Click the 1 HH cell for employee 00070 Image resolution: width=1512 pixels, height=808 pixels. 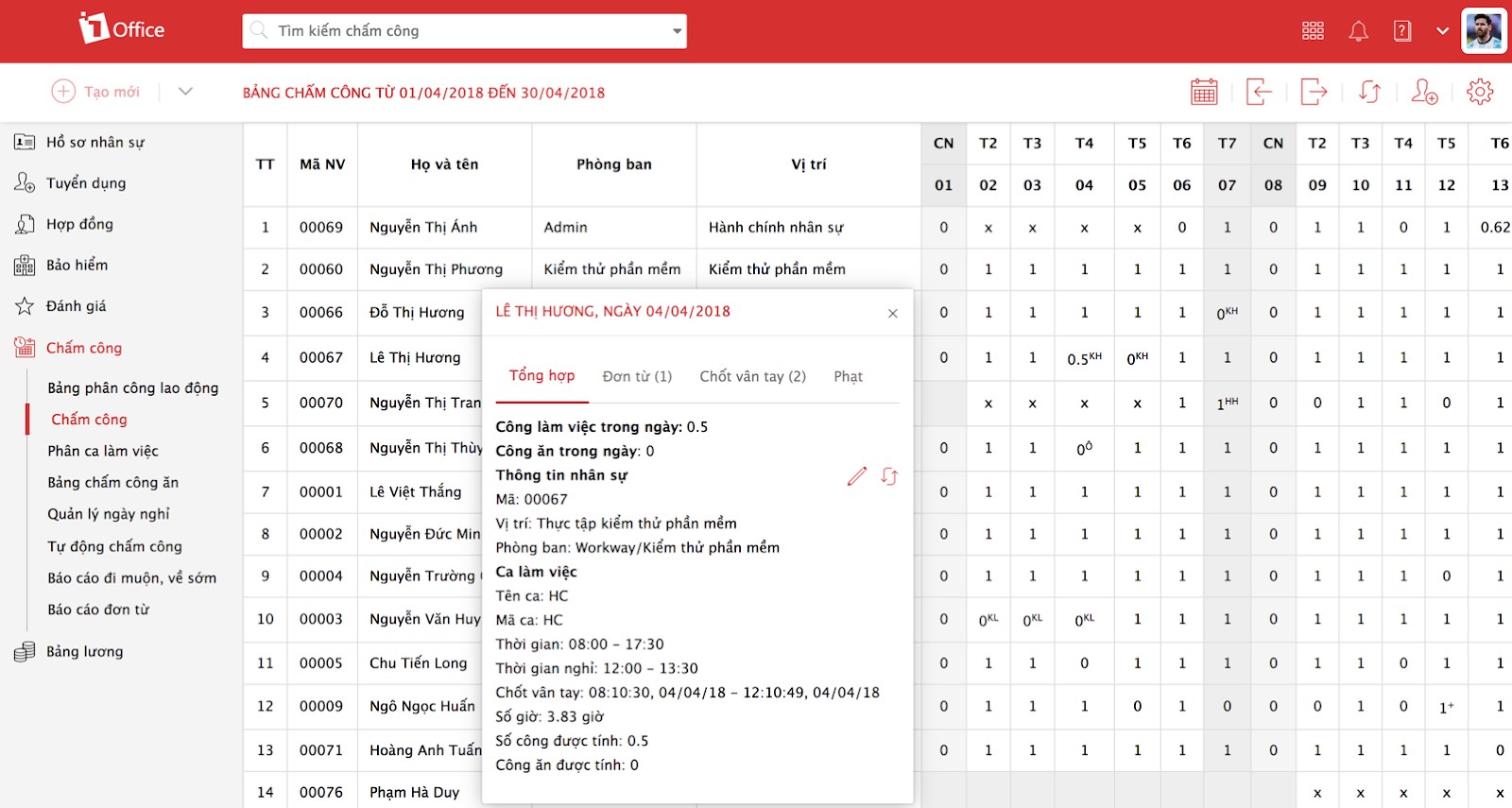coord(1227,403)
